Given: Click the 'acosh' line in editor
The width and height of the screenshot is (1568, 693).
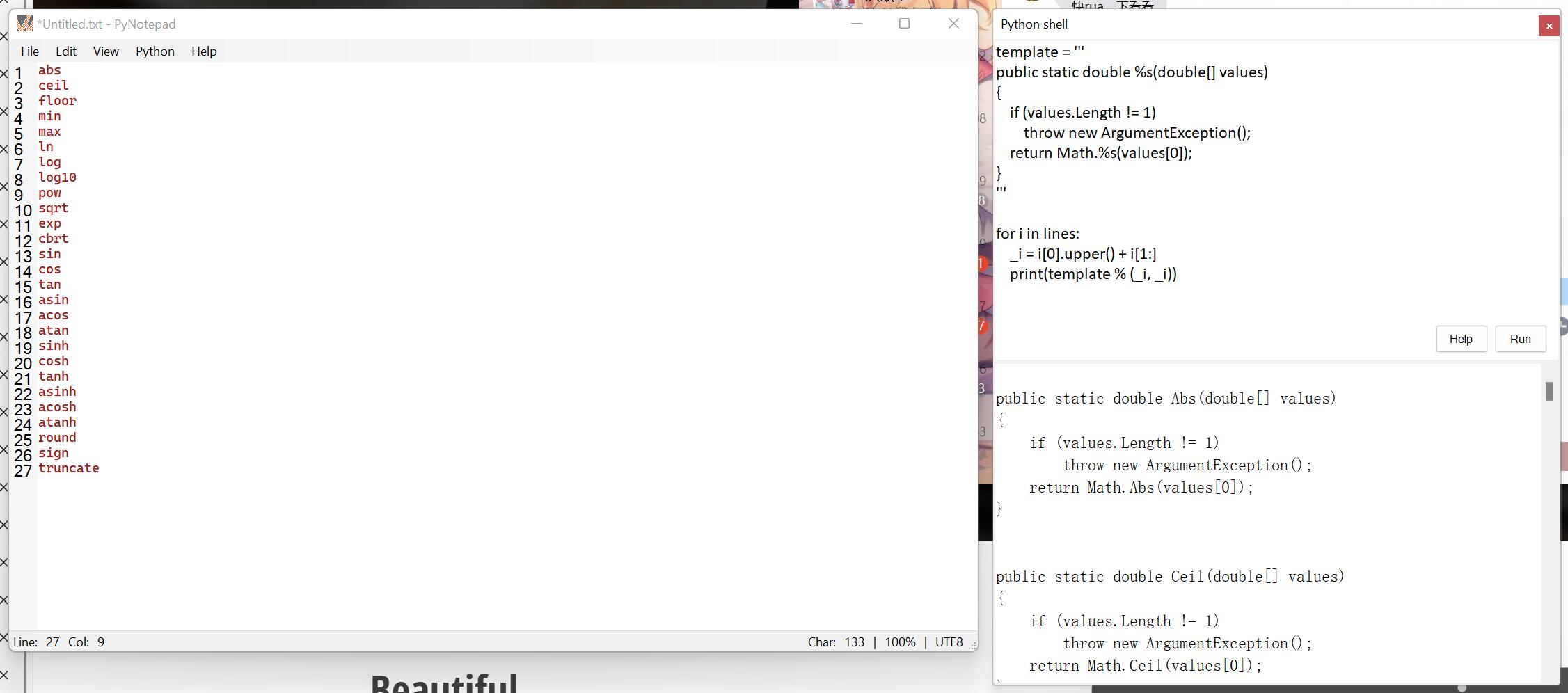Looking at the screenshot, I should tap(57, 407).
